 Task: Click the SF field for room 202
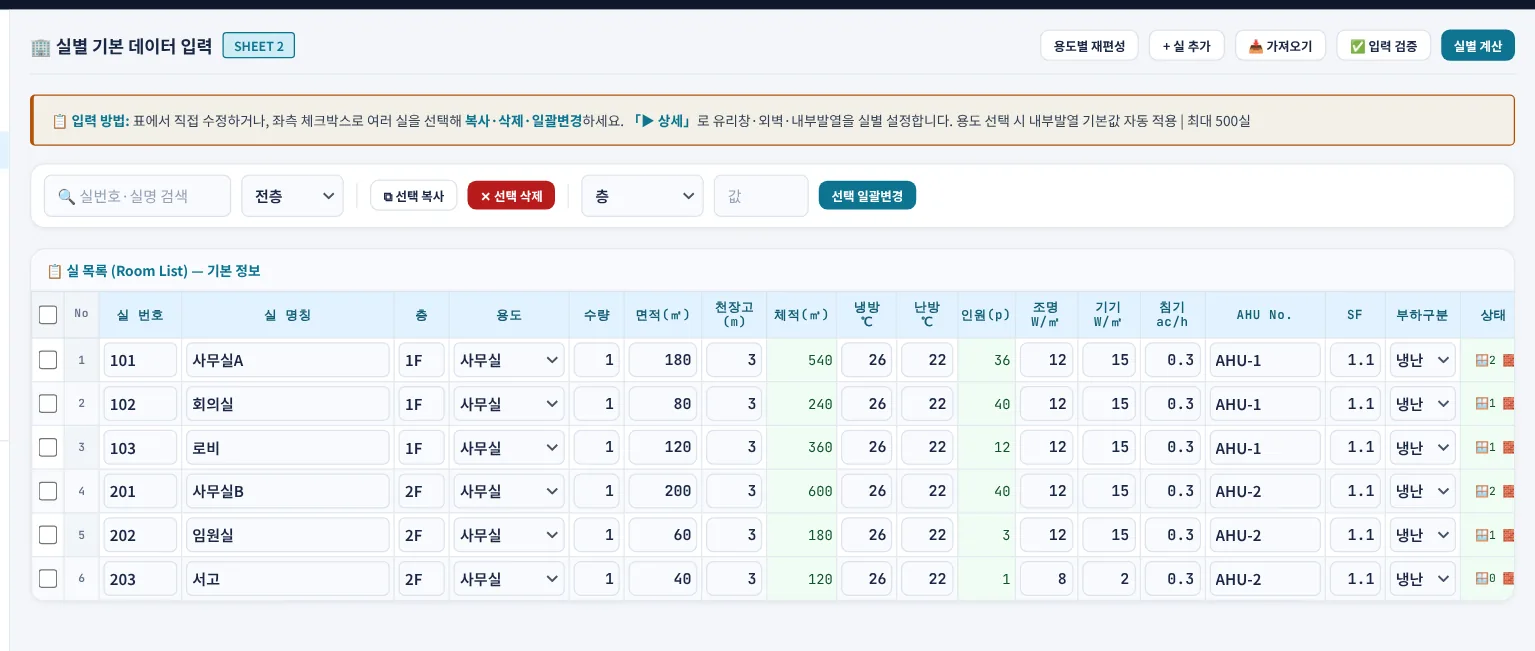coord(1355,535)
